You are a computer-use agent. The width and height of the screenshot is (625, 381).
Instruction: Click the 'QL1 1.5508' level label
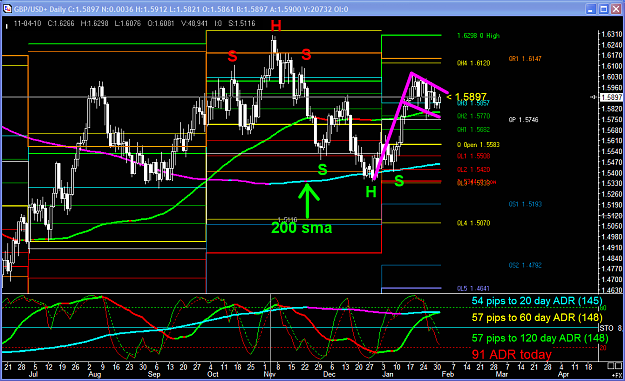473,156
